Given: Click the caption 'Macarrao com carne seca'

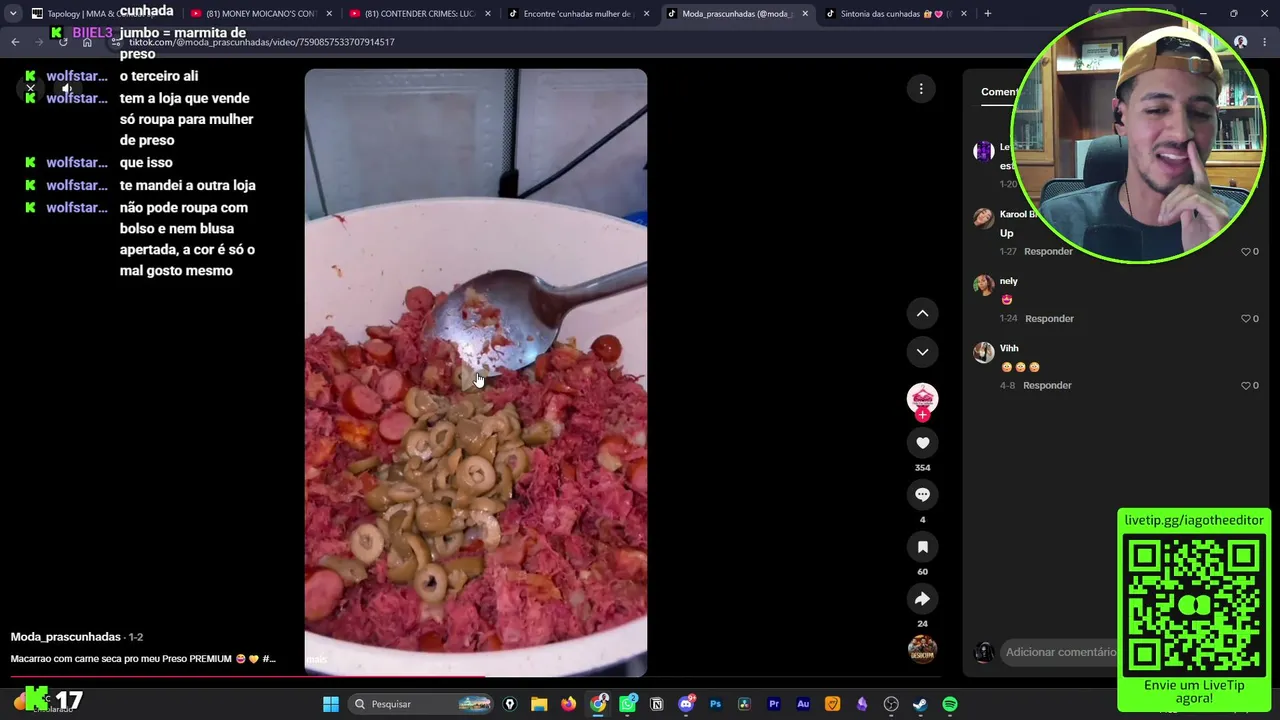Looking at the screenshot, I should click(143, 659).
